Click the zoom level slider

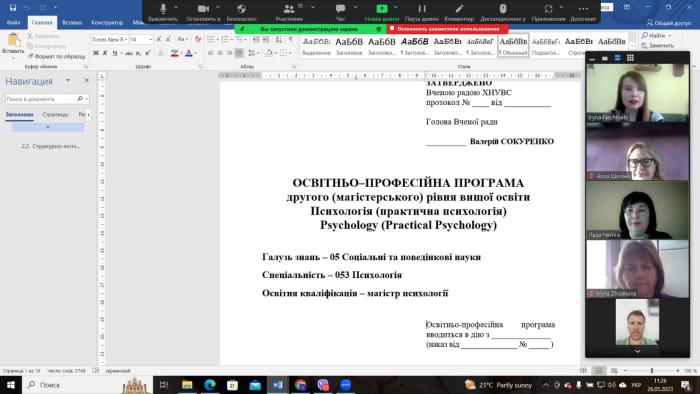tap(652, 371)
